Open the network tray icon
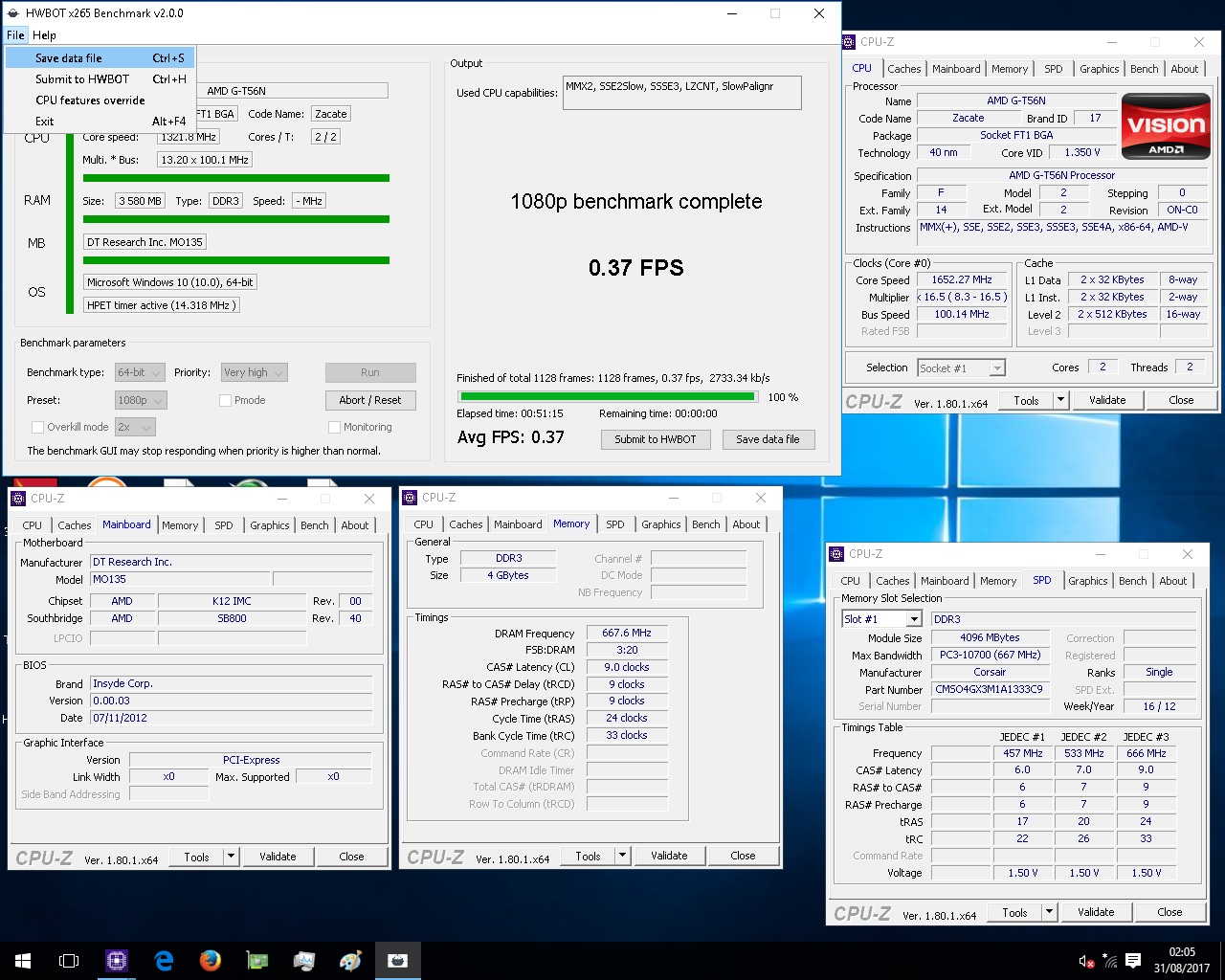Screen dimensions: 1225x980 (1110, 961)
